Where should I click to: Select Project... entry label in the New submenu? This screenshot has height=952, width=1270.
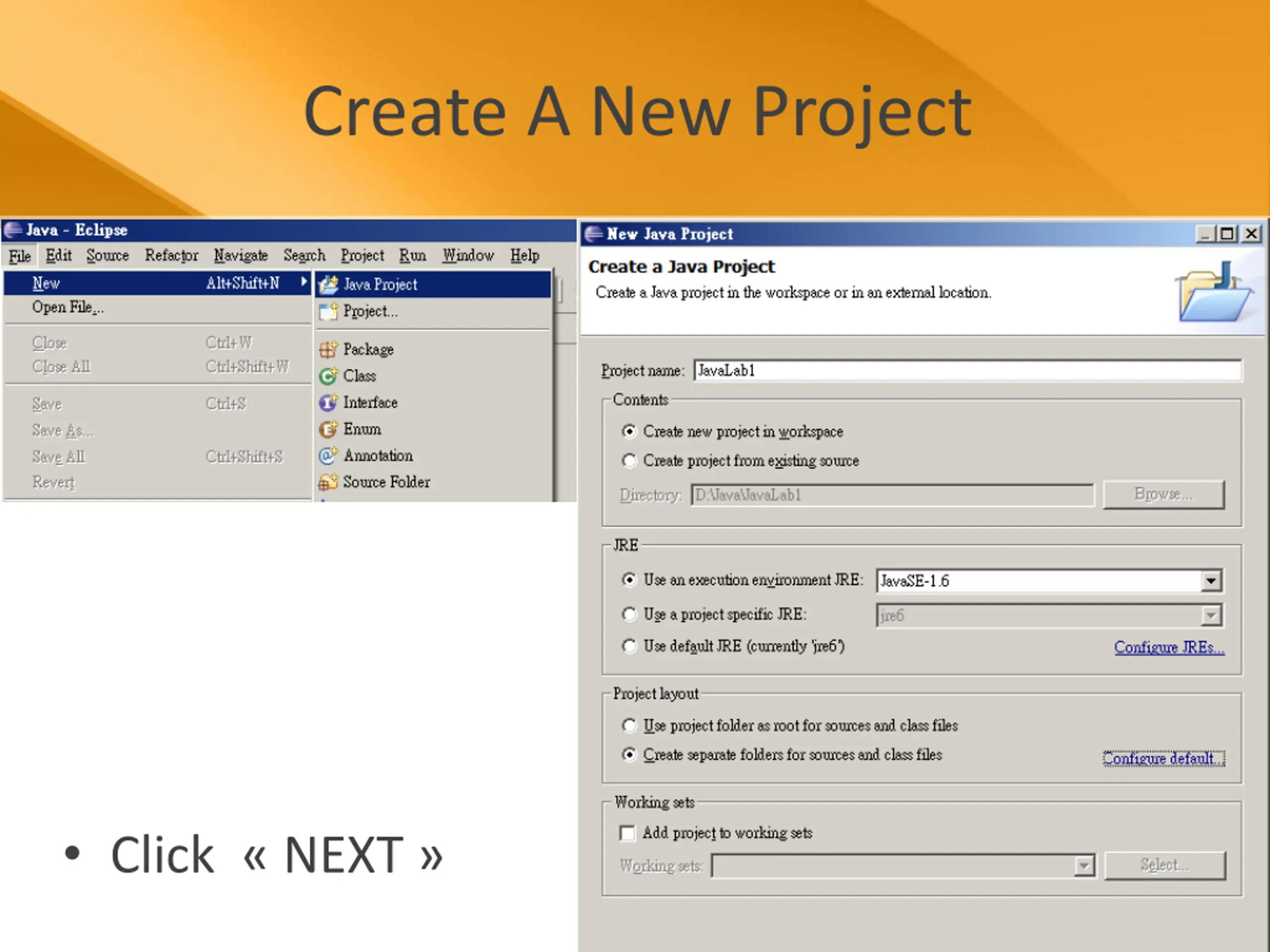click(370, 311)
